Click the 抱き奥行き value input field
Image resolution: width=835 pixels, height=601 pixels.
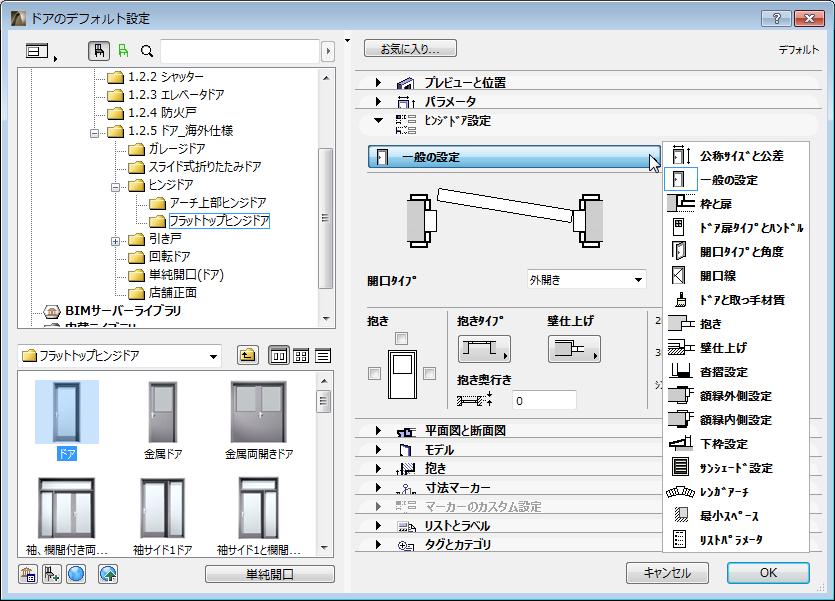tap(544, 400)
